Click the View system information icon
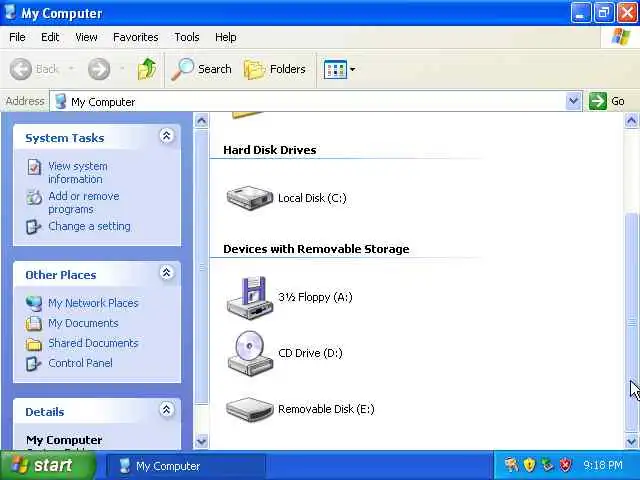640x480 pixels. [x=34, y=167]
